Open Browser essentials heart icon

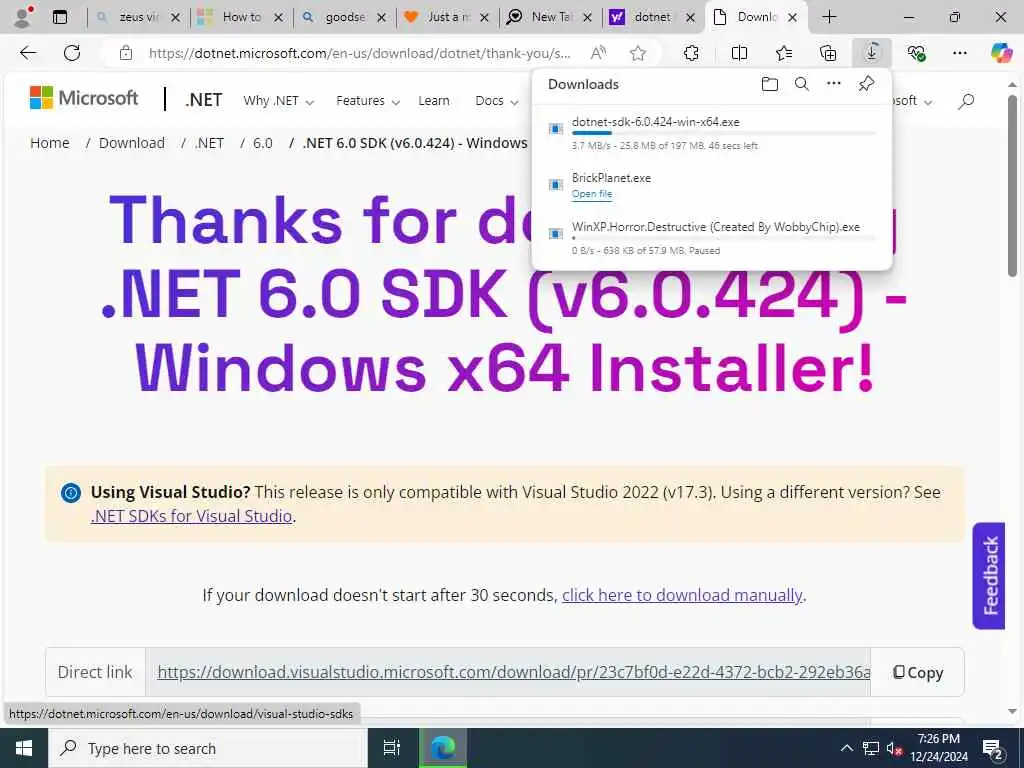click(916, 53)
